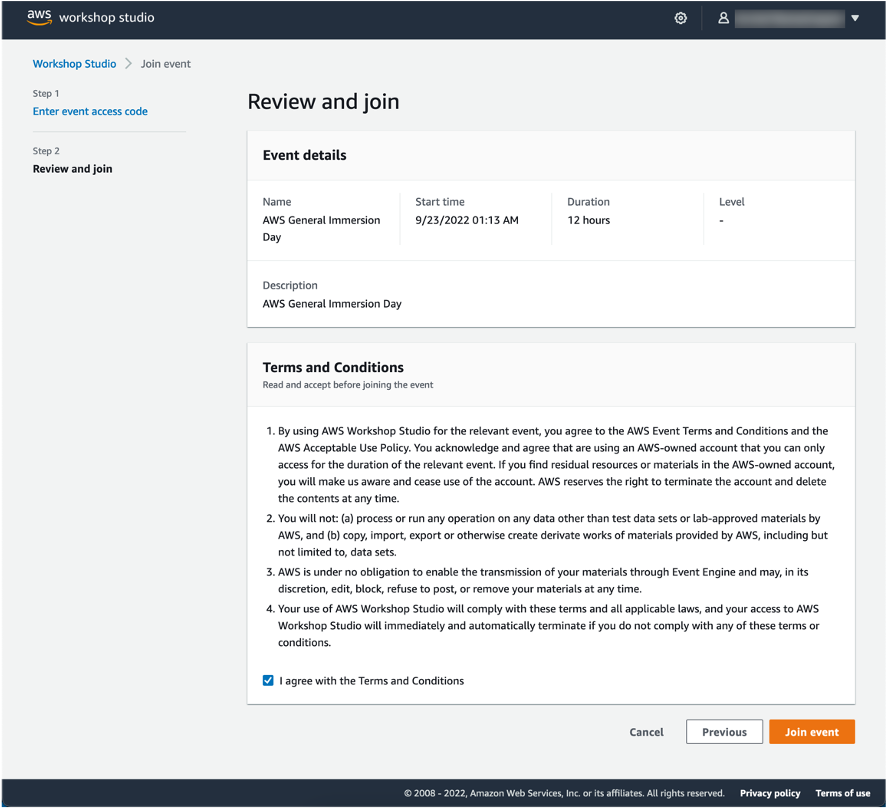Screen dimensions: 887x808
Task: Click the Terms and Conditions heading
Action: point(333,367)
